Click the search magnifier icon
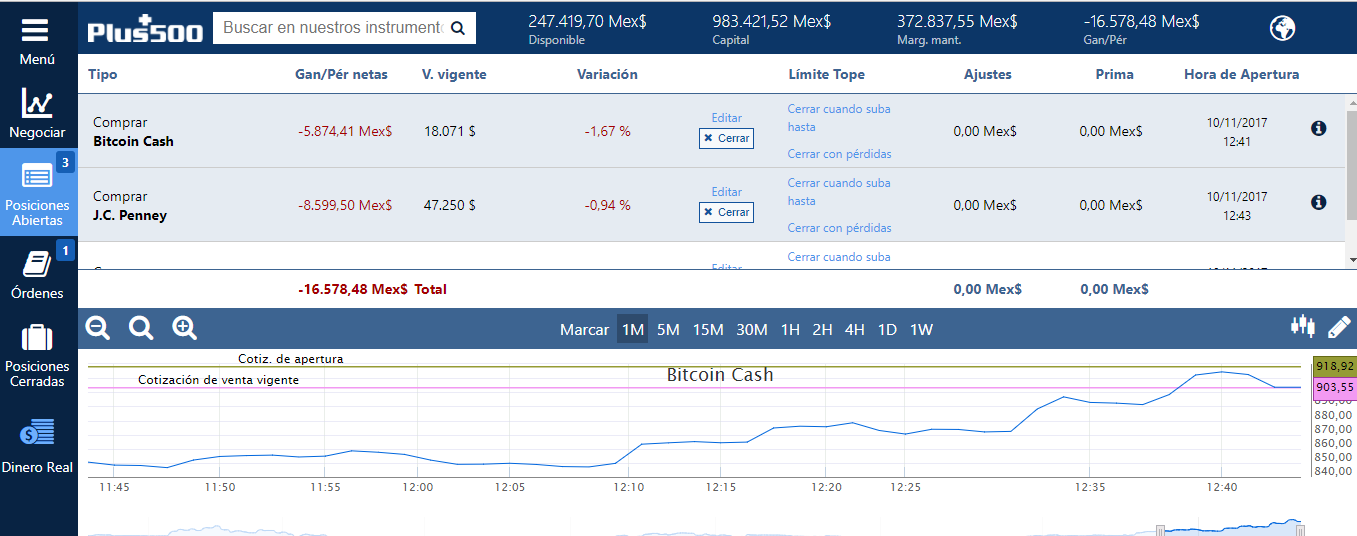Screen dimensions: 1357x536 [459, 29]
